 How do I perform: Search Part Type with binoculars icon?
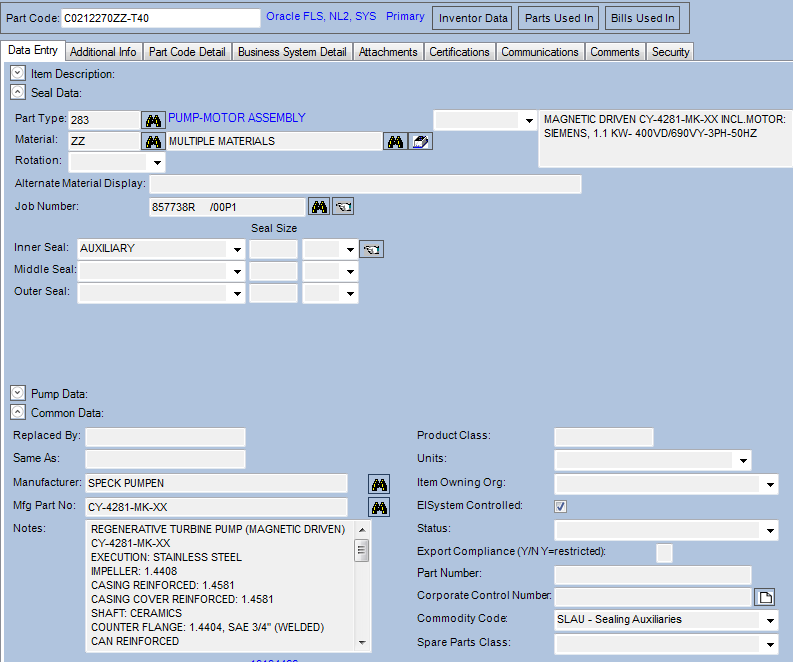(153, 120)
